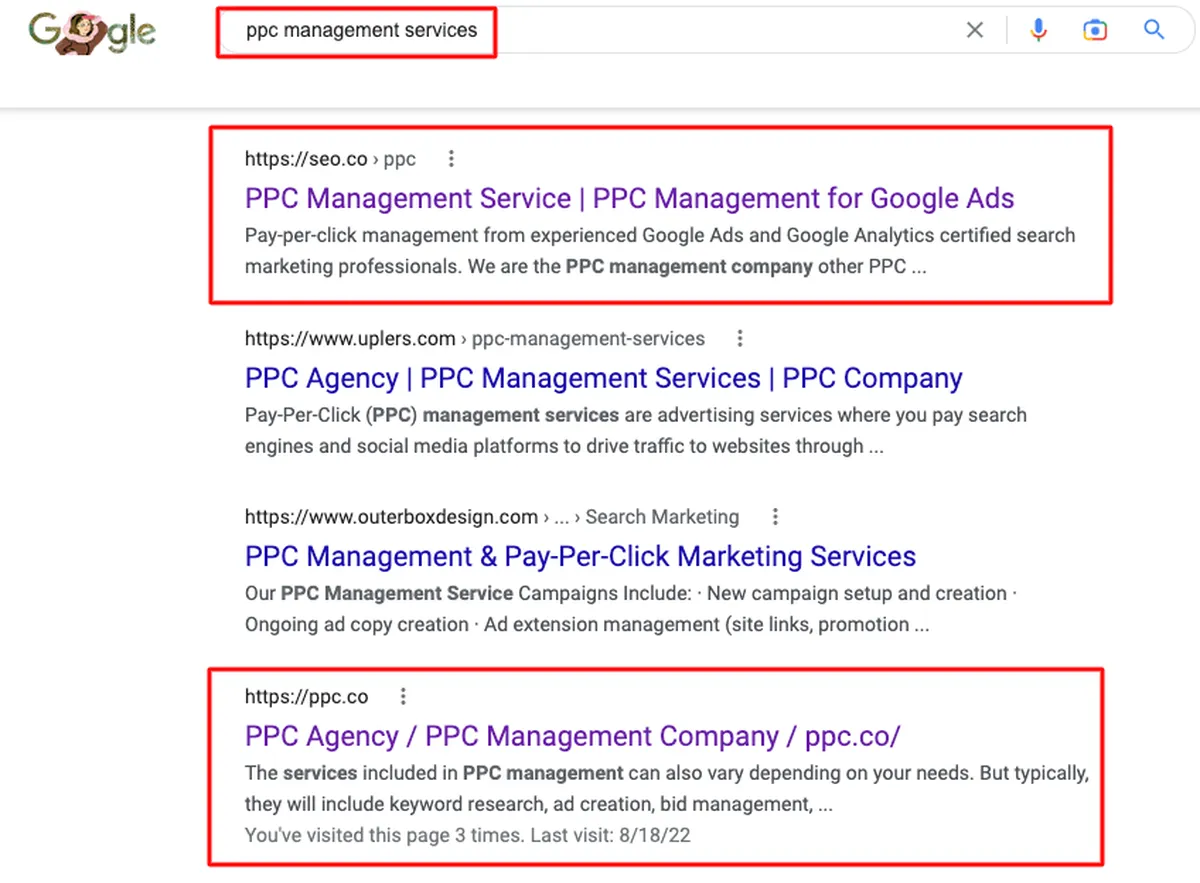1200x883 pixels.
Task: Open 'PPC Agency | PPC Management Services | PPC Company'
Action: click(x=603, y=378)
